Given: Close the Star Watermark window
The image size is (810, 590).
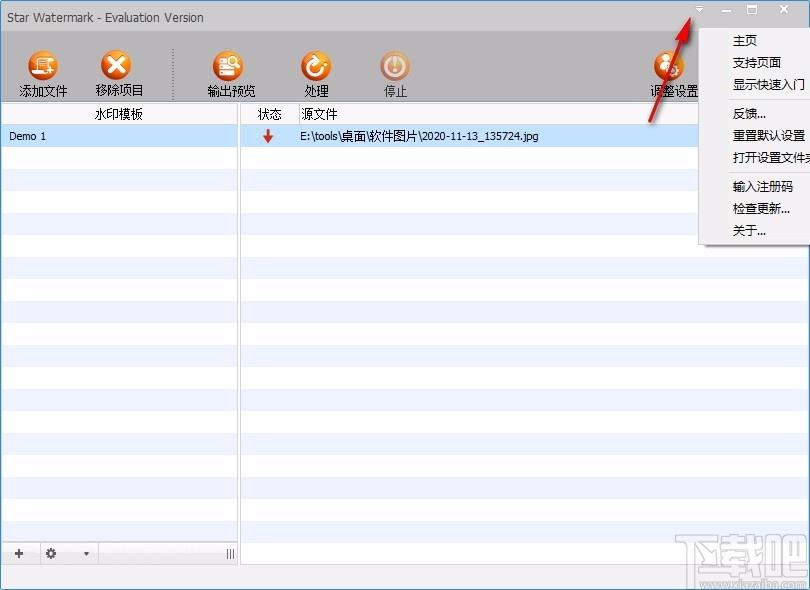Looking at the screenshot, I should 784,9.
